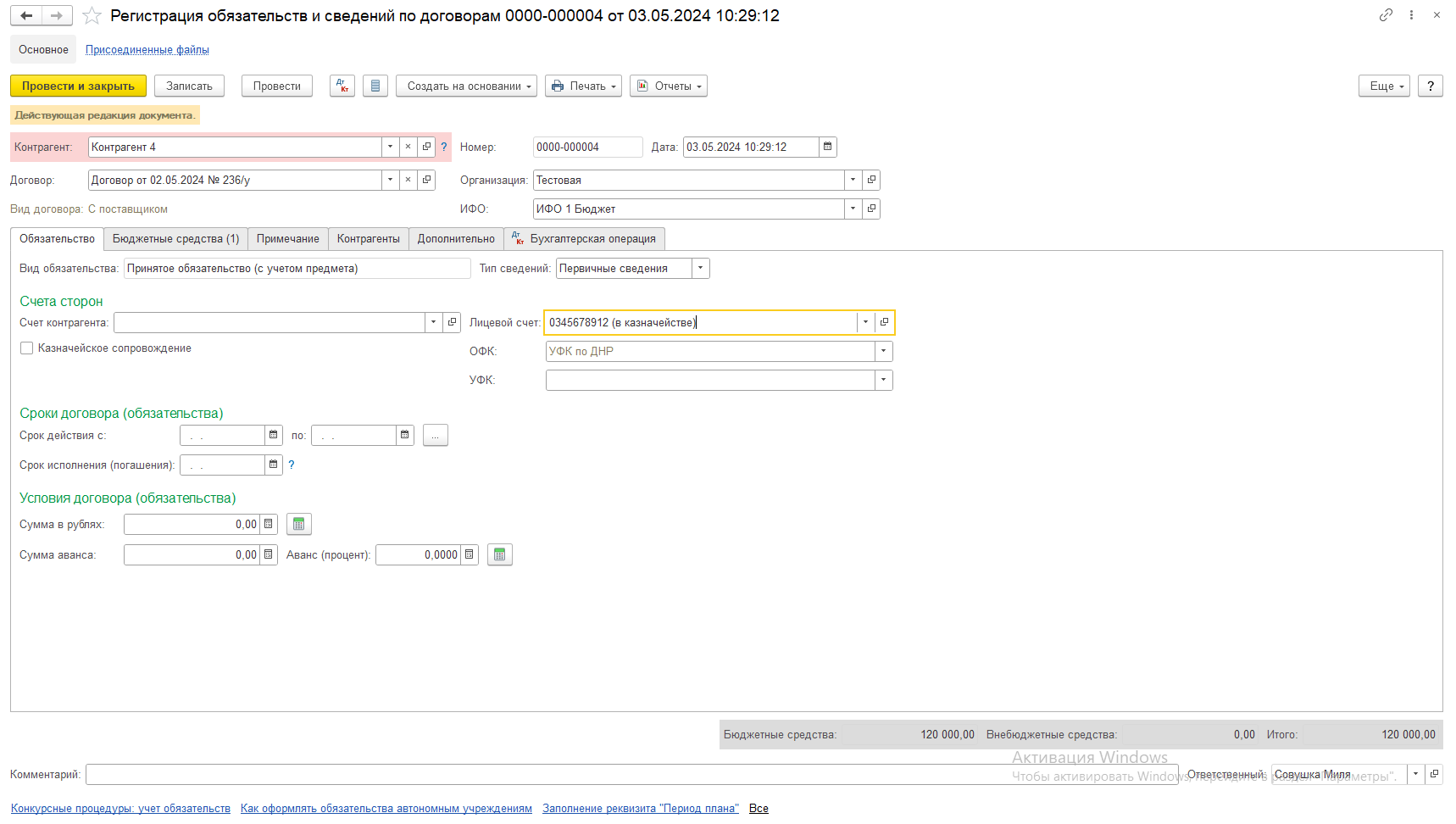1456x824 pixels.
Task: Open Контрагент 4 card with open icon
Action: tap(426, 147)
